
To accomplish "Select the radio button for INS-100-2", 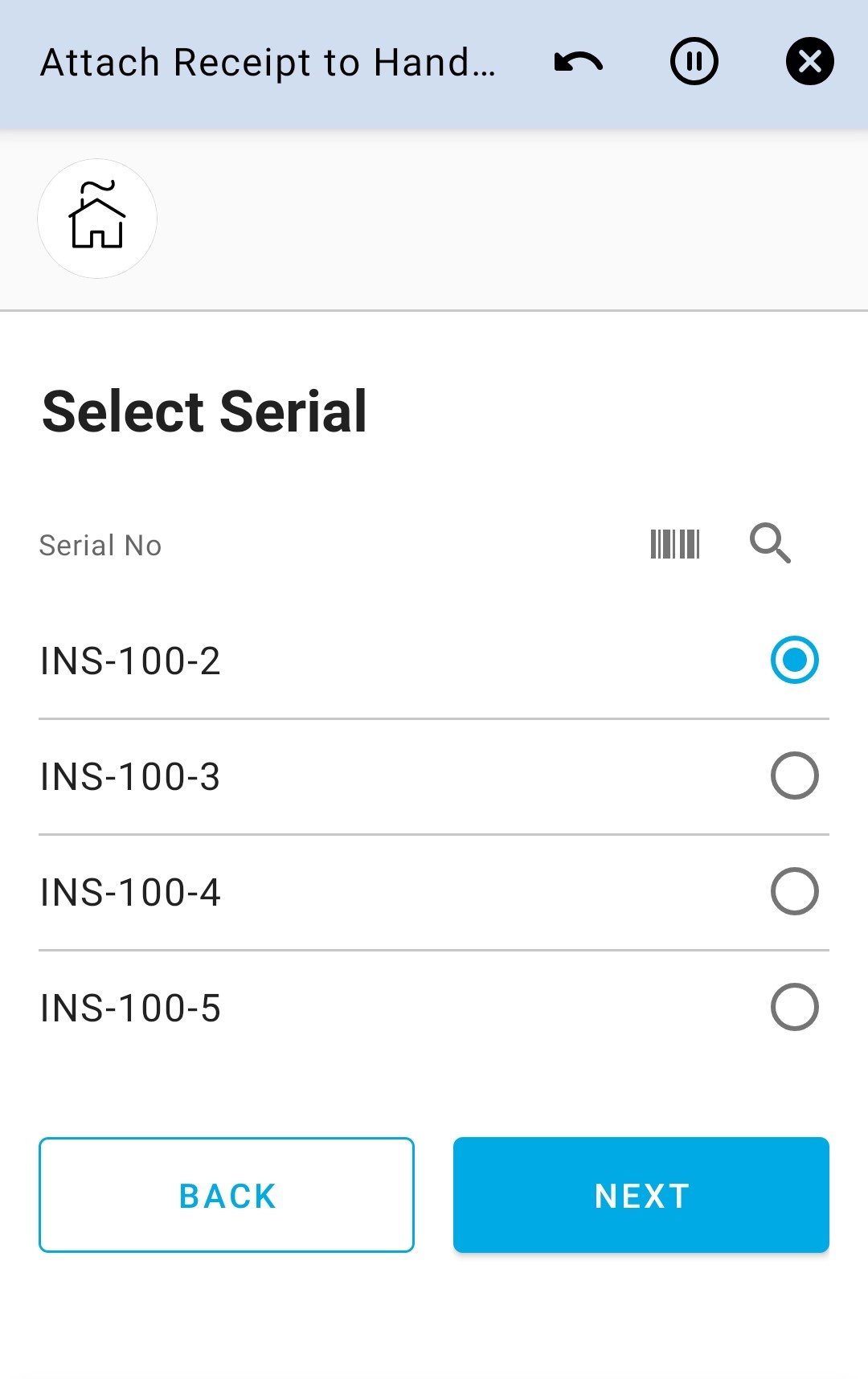I will click(794, 660).
